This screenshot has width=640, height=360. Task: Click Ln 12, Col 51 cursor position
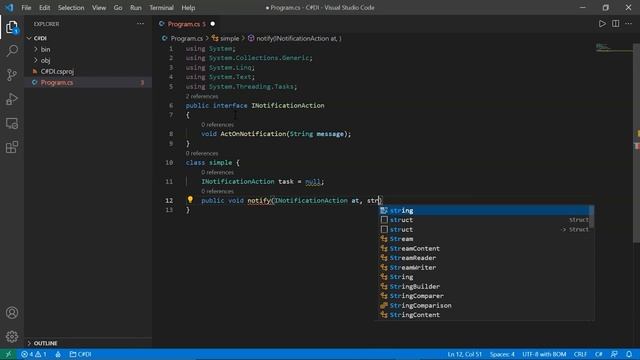(464, 354)
